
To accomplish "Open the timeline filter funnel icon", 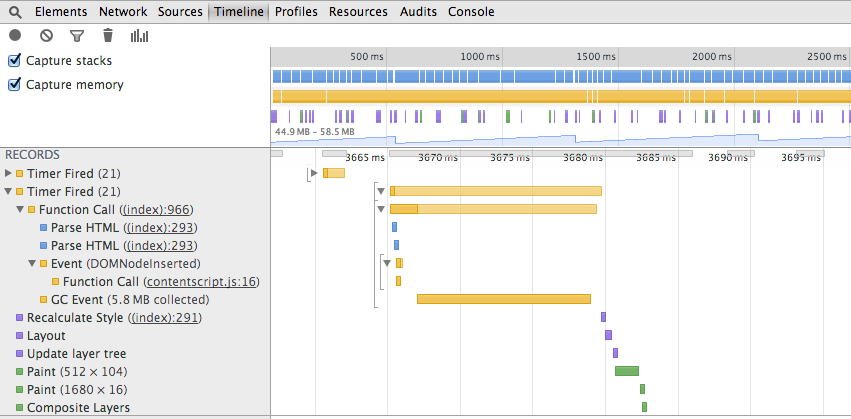I will tap(77, 35).
